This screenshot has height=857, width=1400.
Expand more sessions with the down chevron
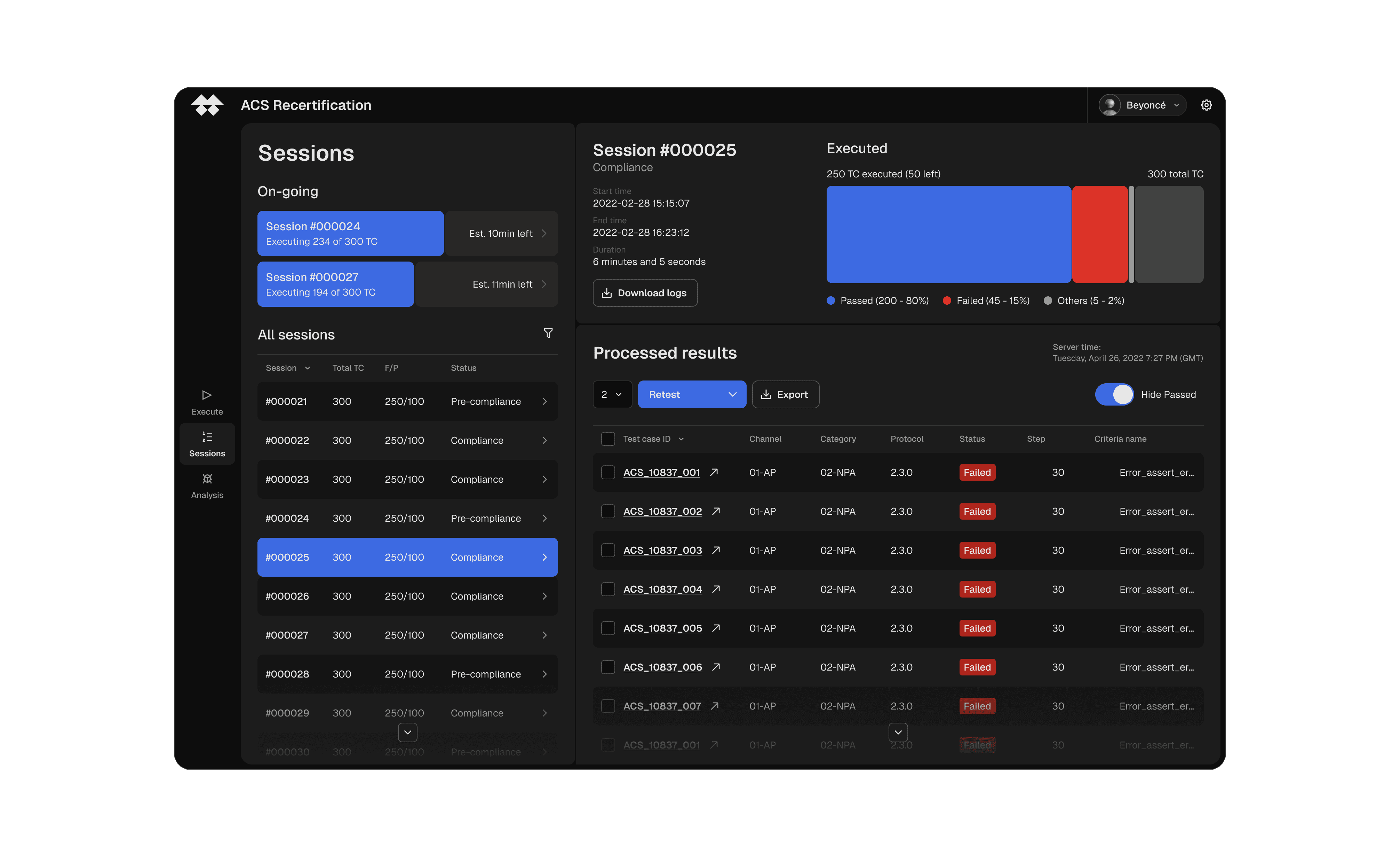coord(407,732)
